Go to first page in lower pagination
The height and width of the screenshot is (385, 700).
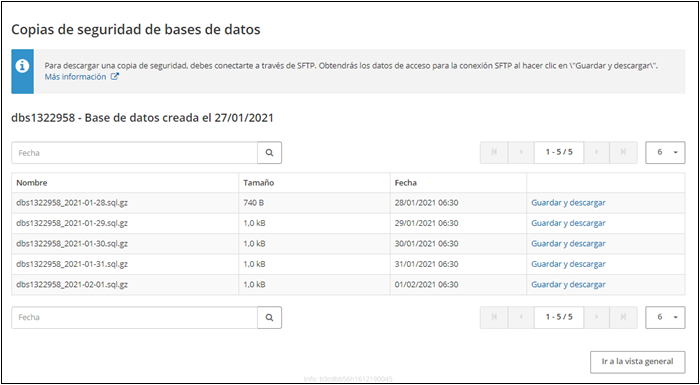pos(494,318)
